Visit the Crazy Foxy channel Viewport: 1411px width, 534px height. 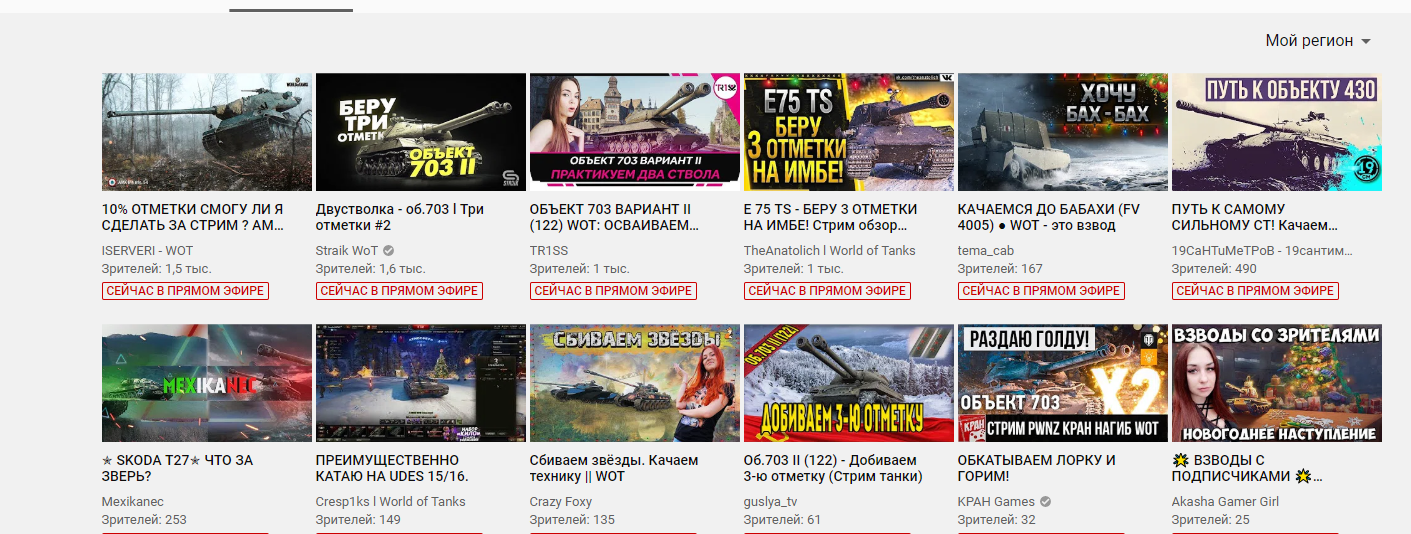click(560, 502)
